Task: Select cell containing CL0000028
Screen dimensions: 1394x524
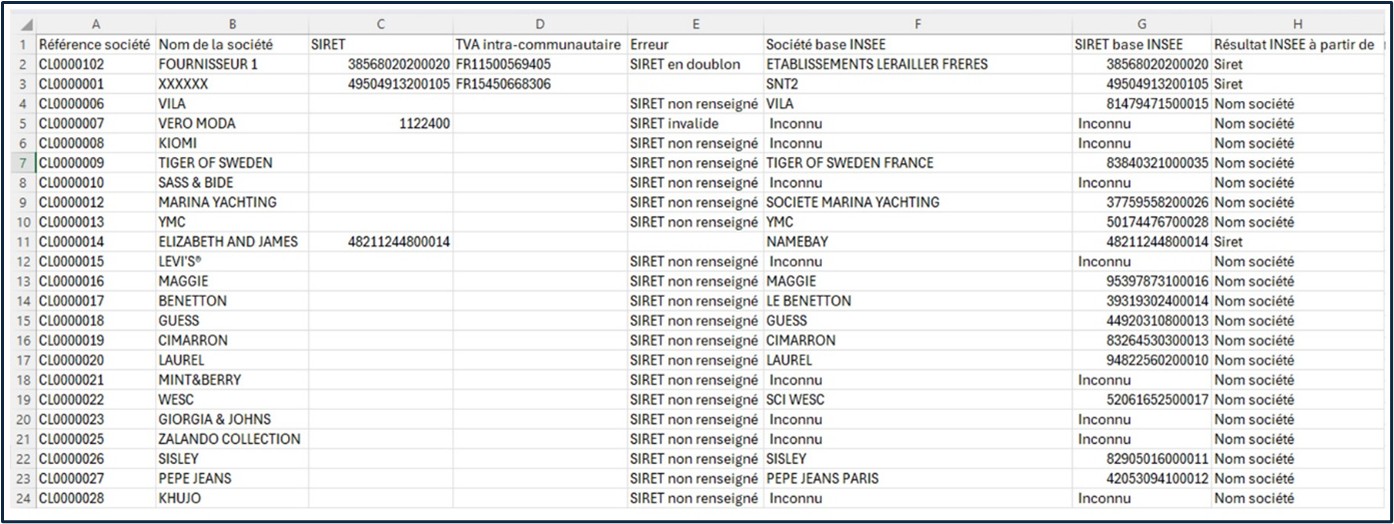Action: pos(95,498)
